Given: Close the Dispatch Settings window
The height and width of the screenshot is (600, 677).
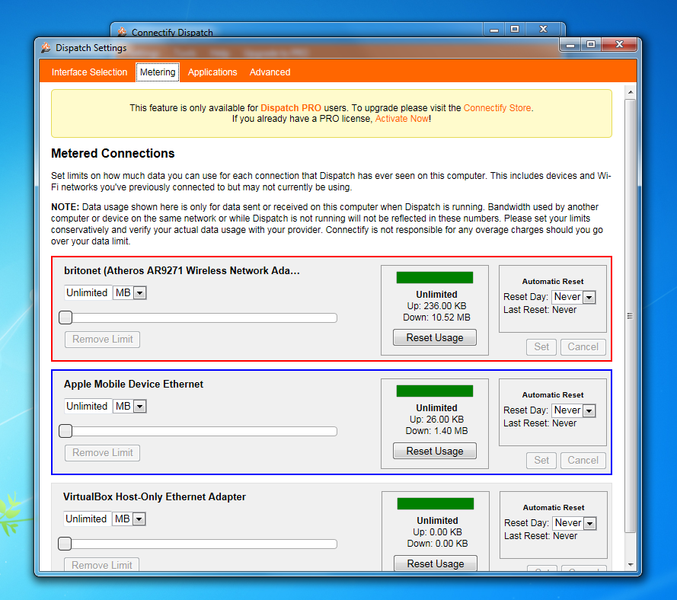Looking at the screenshot, I should tap(619, 44).
